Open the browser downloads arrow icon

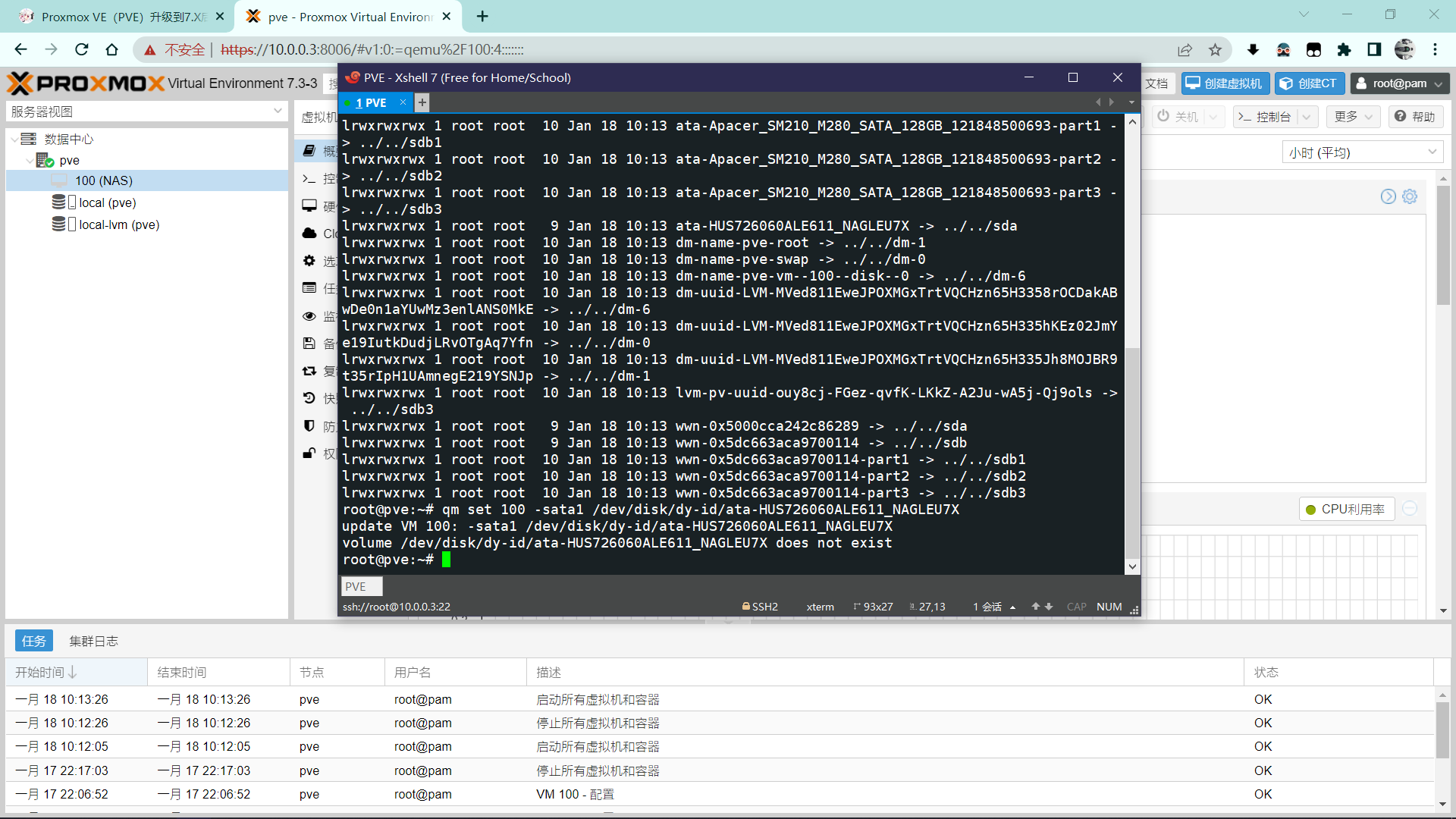pyautogui.click(x=1253, y=50)
